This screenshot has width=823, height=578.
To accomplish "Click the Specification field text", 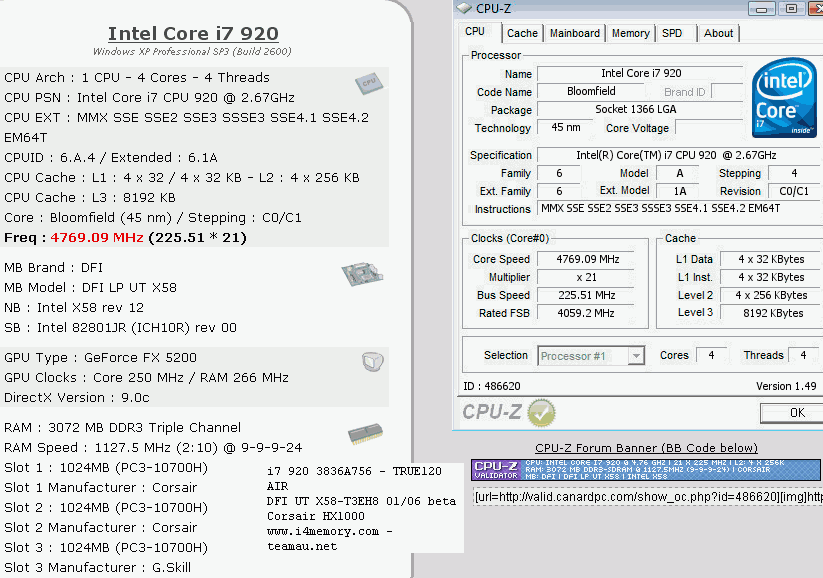I will click(679, 155).
